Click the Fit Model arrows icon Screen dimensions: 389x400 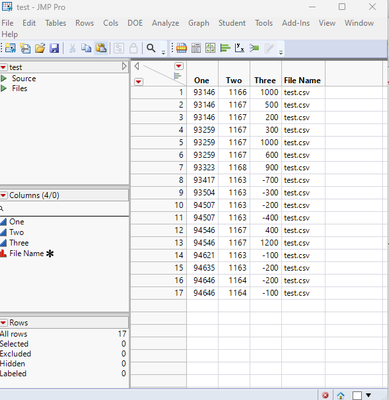tap(254, 49)
